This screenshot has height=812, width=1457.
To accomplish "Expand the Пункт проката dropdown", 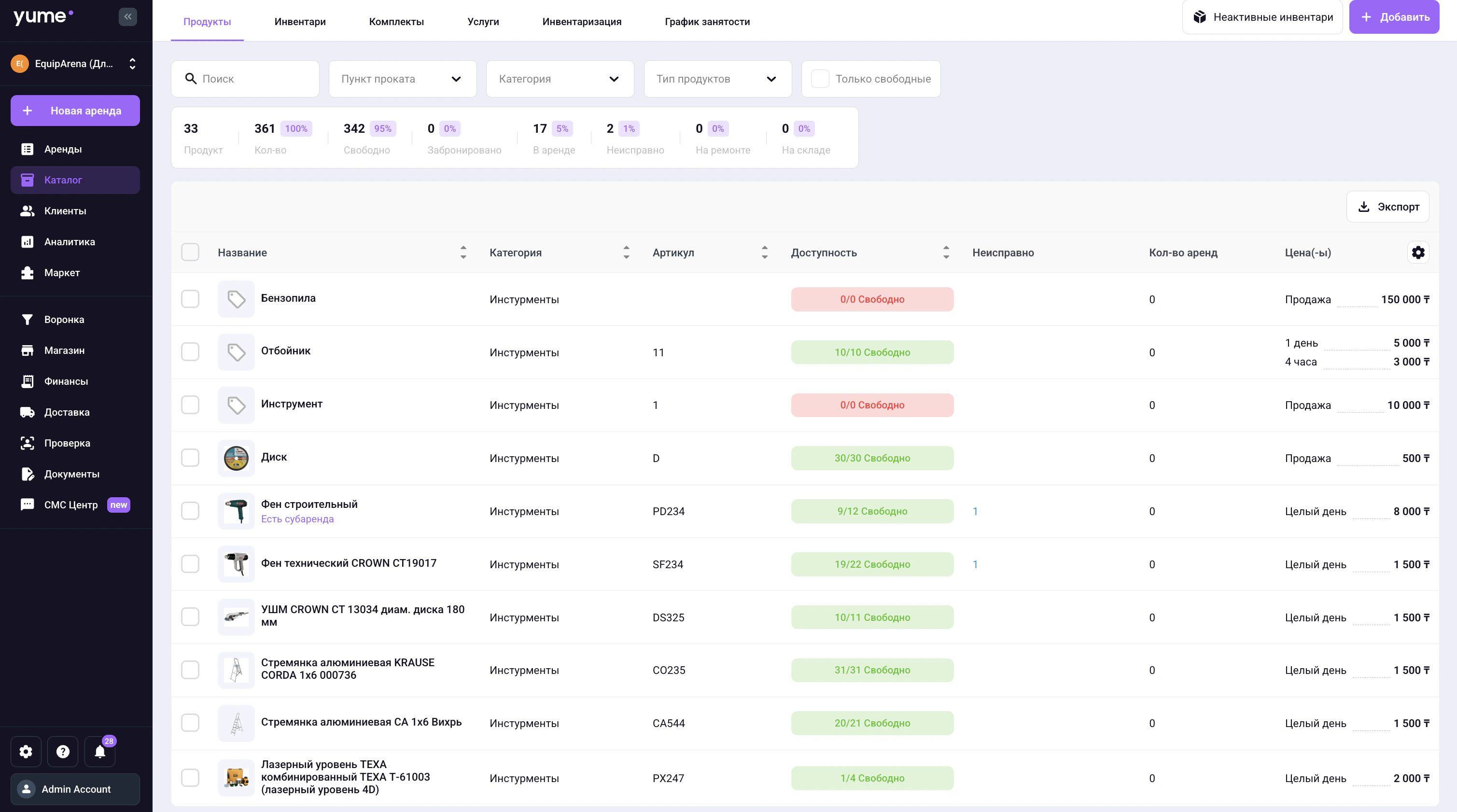I will (402, 79).
